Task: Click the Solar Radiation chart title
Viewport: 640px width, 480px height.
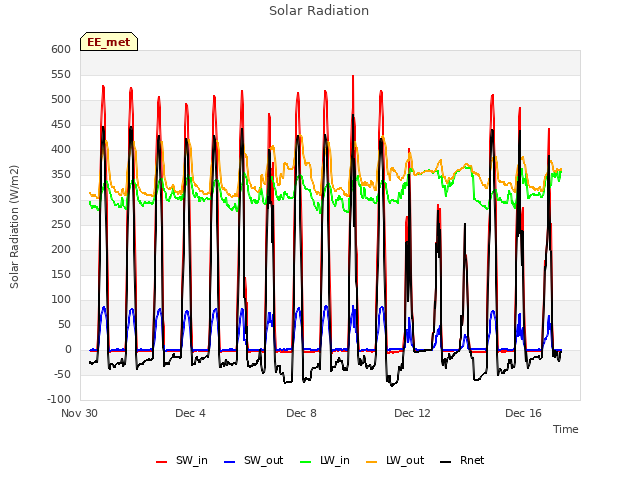Action: (x=319, y=11)
